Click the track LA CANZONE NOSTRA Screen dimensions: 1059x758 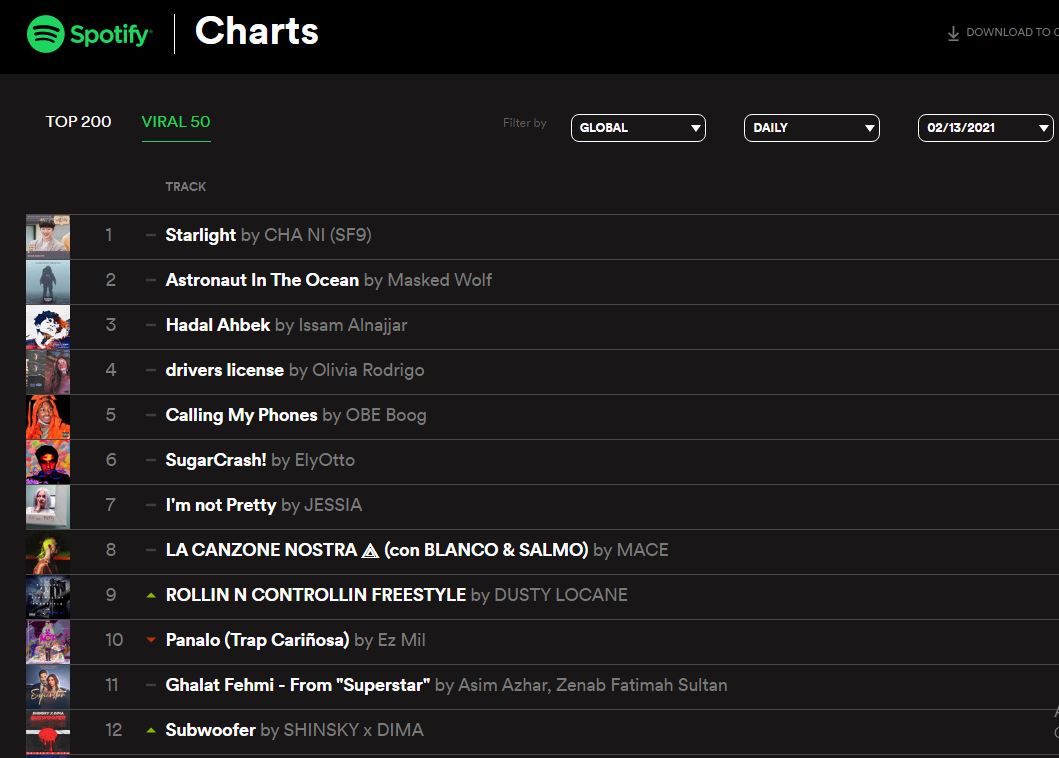(x=377, y=550)
